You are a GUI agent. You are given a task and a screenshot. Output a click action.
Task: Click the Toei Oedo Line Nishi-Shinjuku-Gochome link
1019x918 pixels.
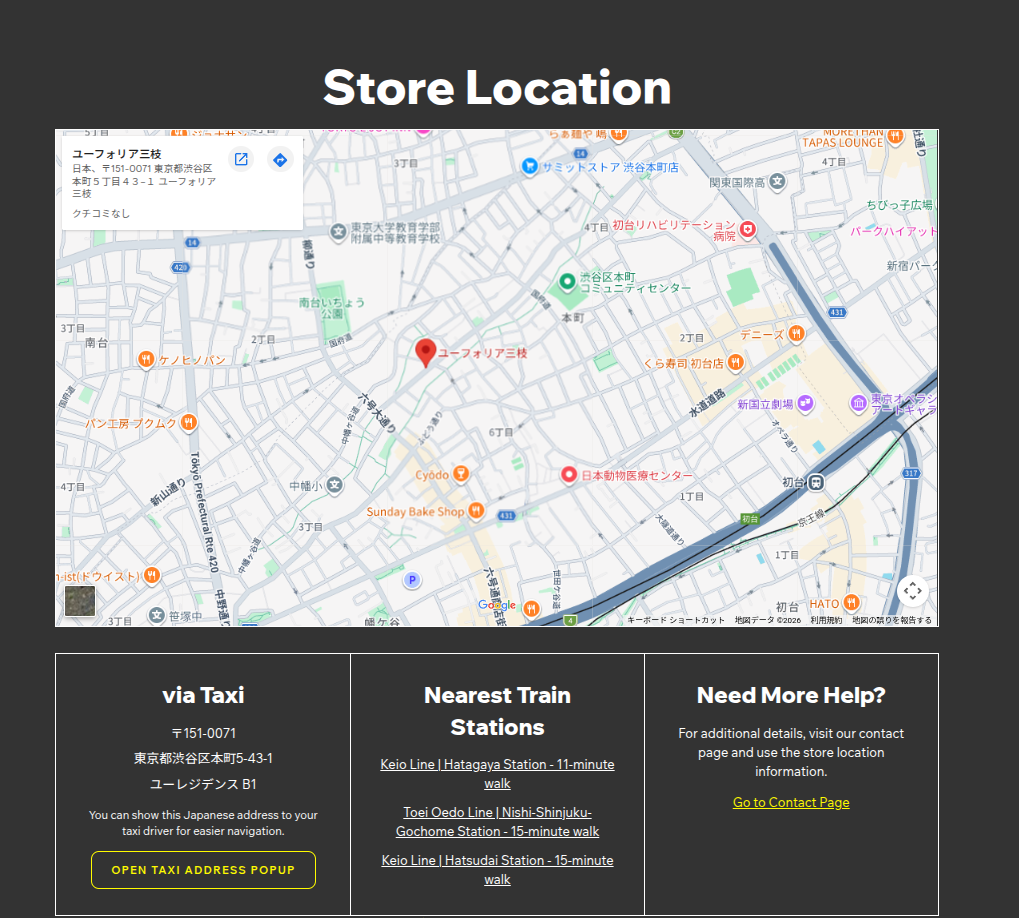click(x=497, y=822)
